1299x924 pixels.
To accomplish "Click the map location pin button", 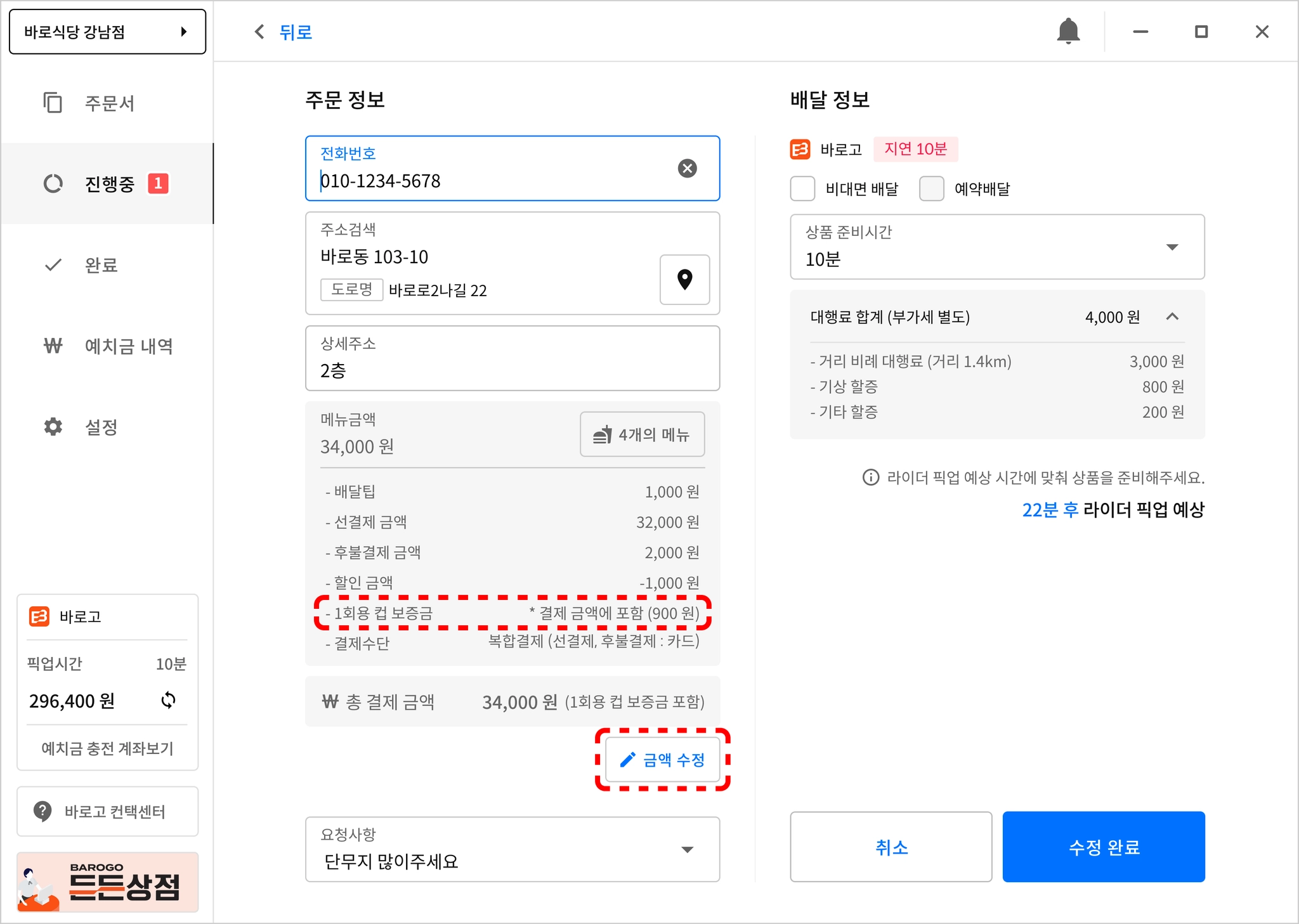I will [684, 280].
